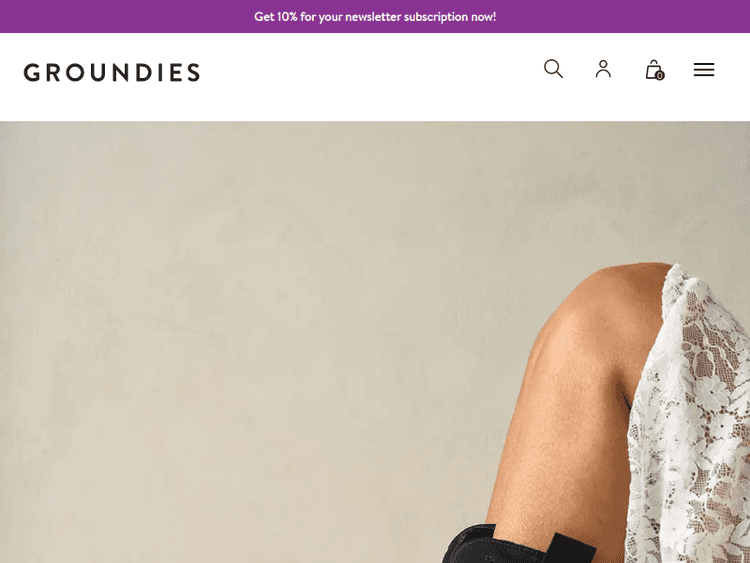Viewport: 750px width, 563px height.
Task: Go home via the GROUNDIES logo
Action: [111, 73]
